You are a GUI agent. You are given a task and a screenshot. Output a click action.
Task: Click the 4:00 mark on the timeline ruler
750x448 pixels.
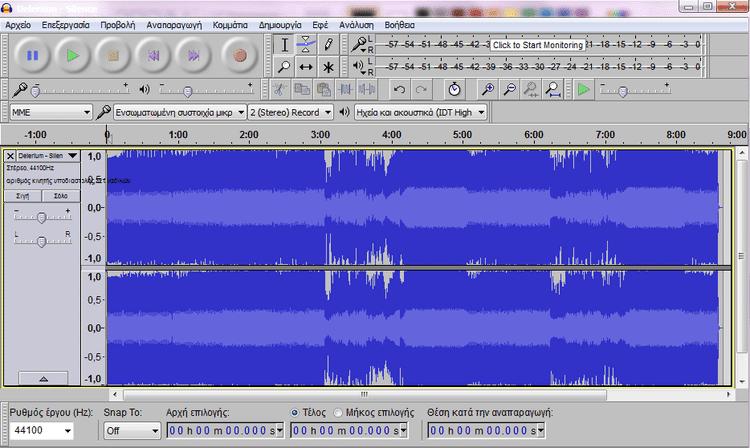391,135
